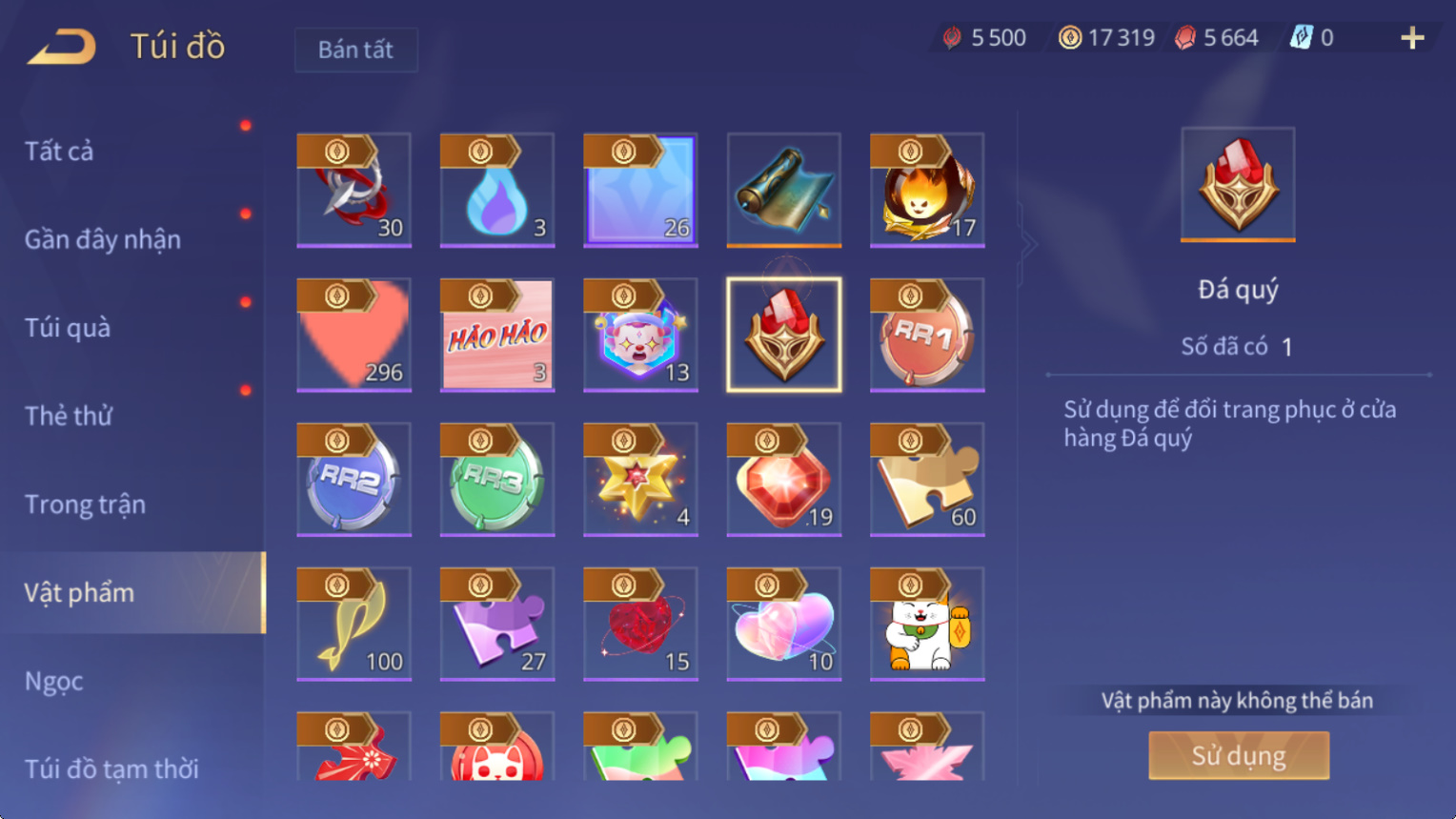The width and height of the screenshot is (1456, 819).
Task: Go back using the golden return arrow
Action: pyautogui.click(x=62, y=46)
